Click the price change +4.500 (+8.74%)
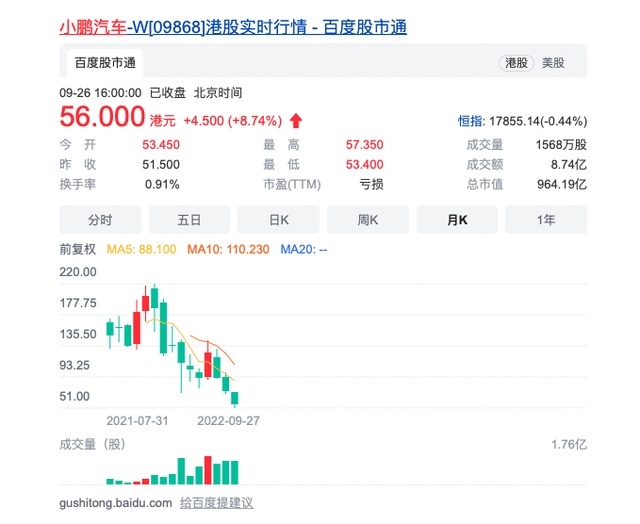The height and width of the screenshot is (524, 640). (233, 121)
